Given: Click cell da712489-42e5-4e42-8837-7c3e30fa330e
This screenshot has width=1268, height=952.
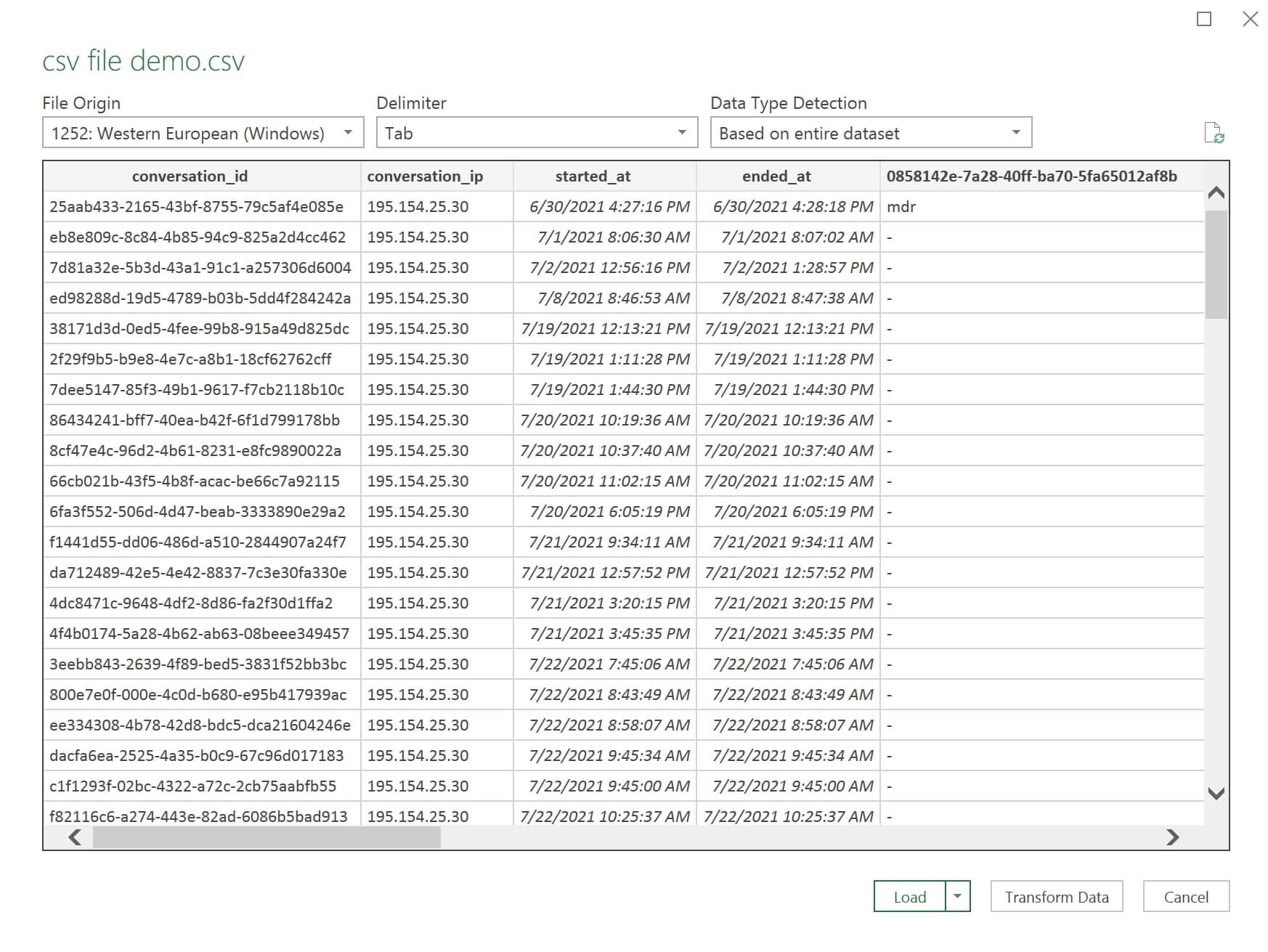Looking at the screenshot, I should [x=202, y=573].
